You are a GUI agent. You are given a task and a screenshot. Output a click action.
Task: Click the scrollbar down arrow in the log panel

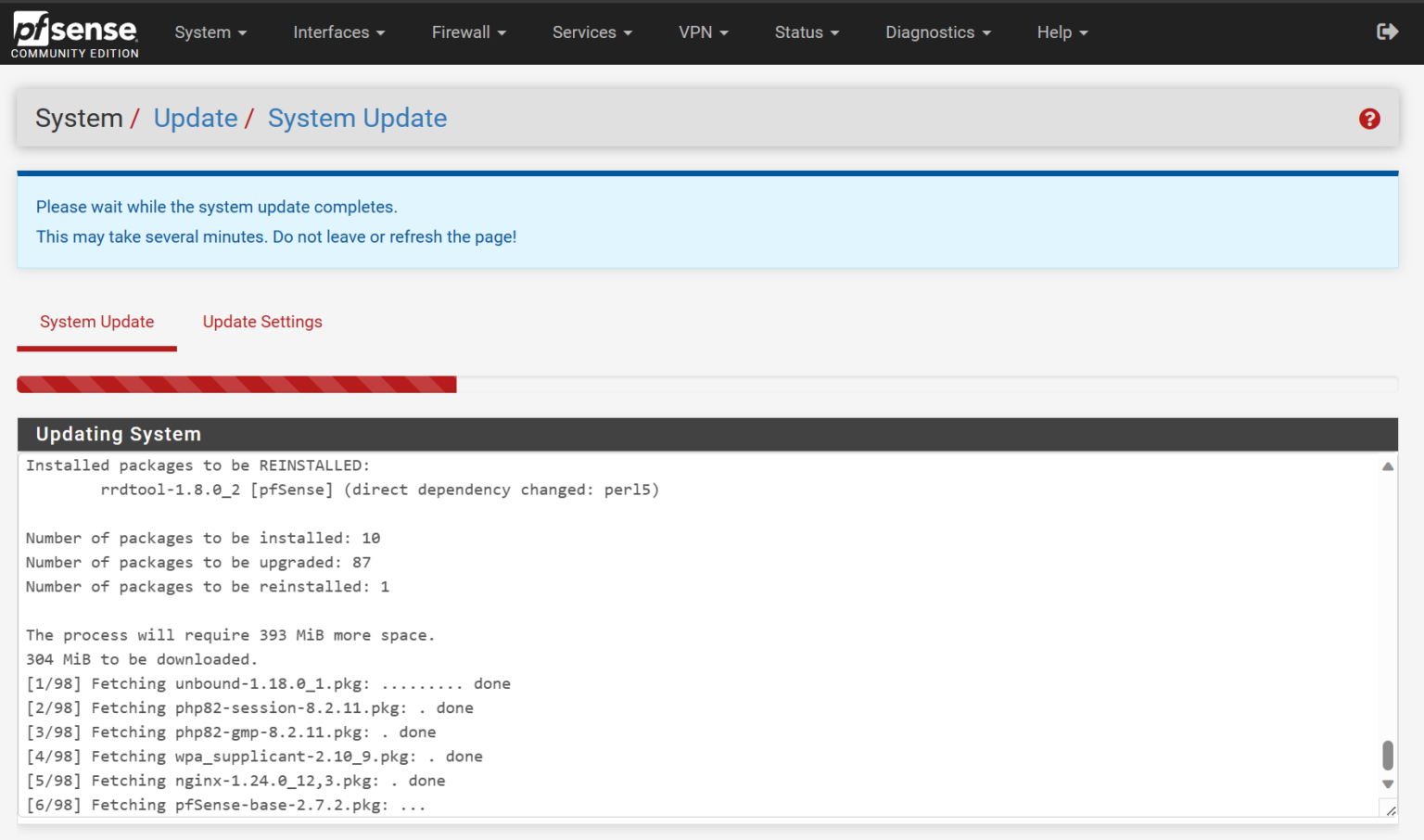click(x=1387, y=783)
